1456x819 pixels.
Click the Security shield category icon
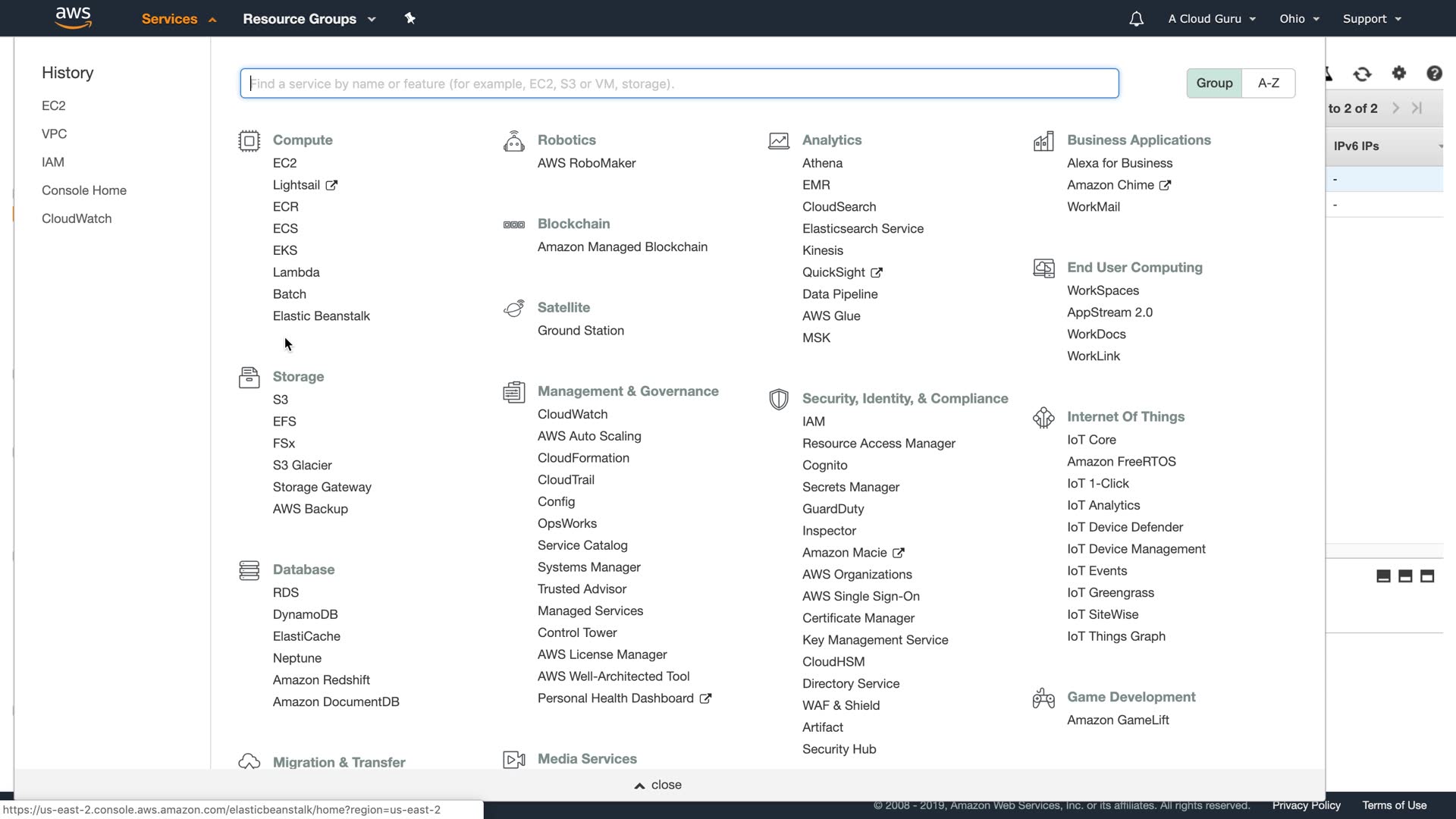tap(779, 400)
